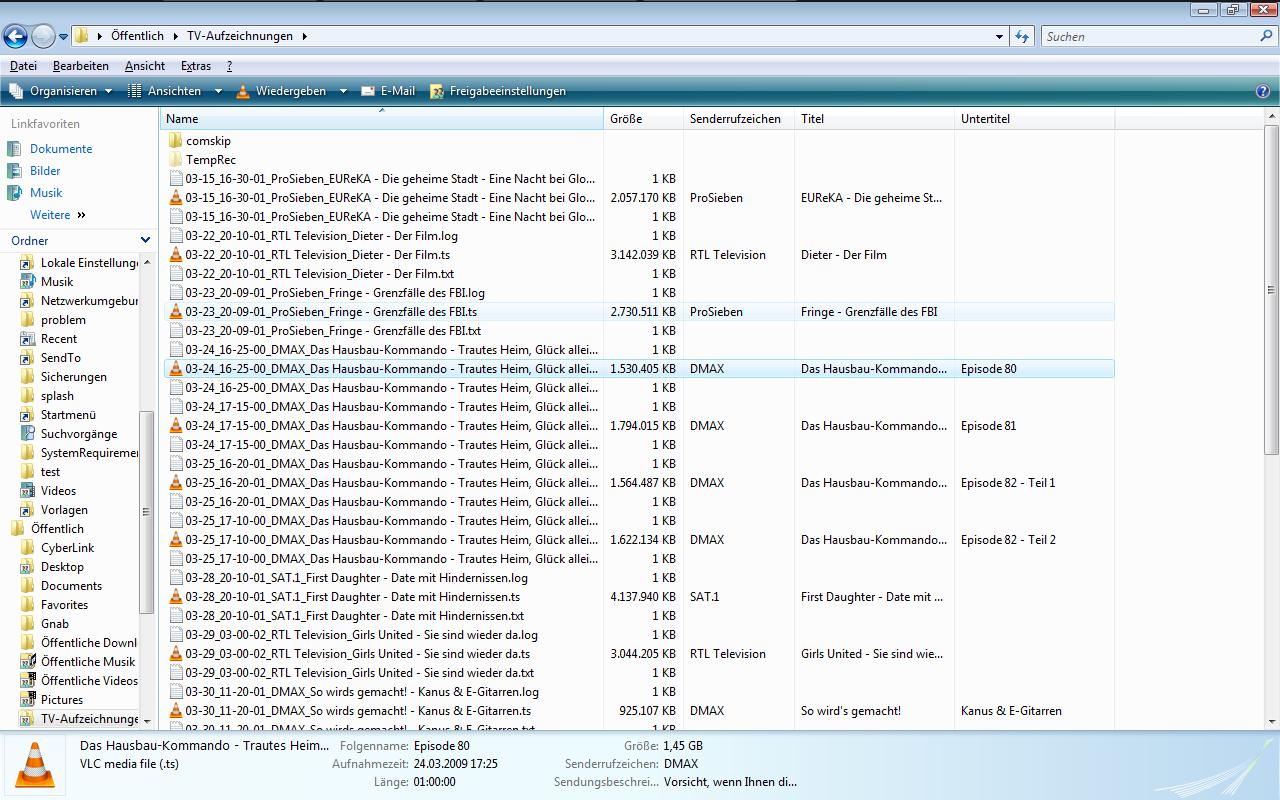1280x800 pixels.
Task: Click document icon of Fringe .txt file
Action: [x=176, y=331]
